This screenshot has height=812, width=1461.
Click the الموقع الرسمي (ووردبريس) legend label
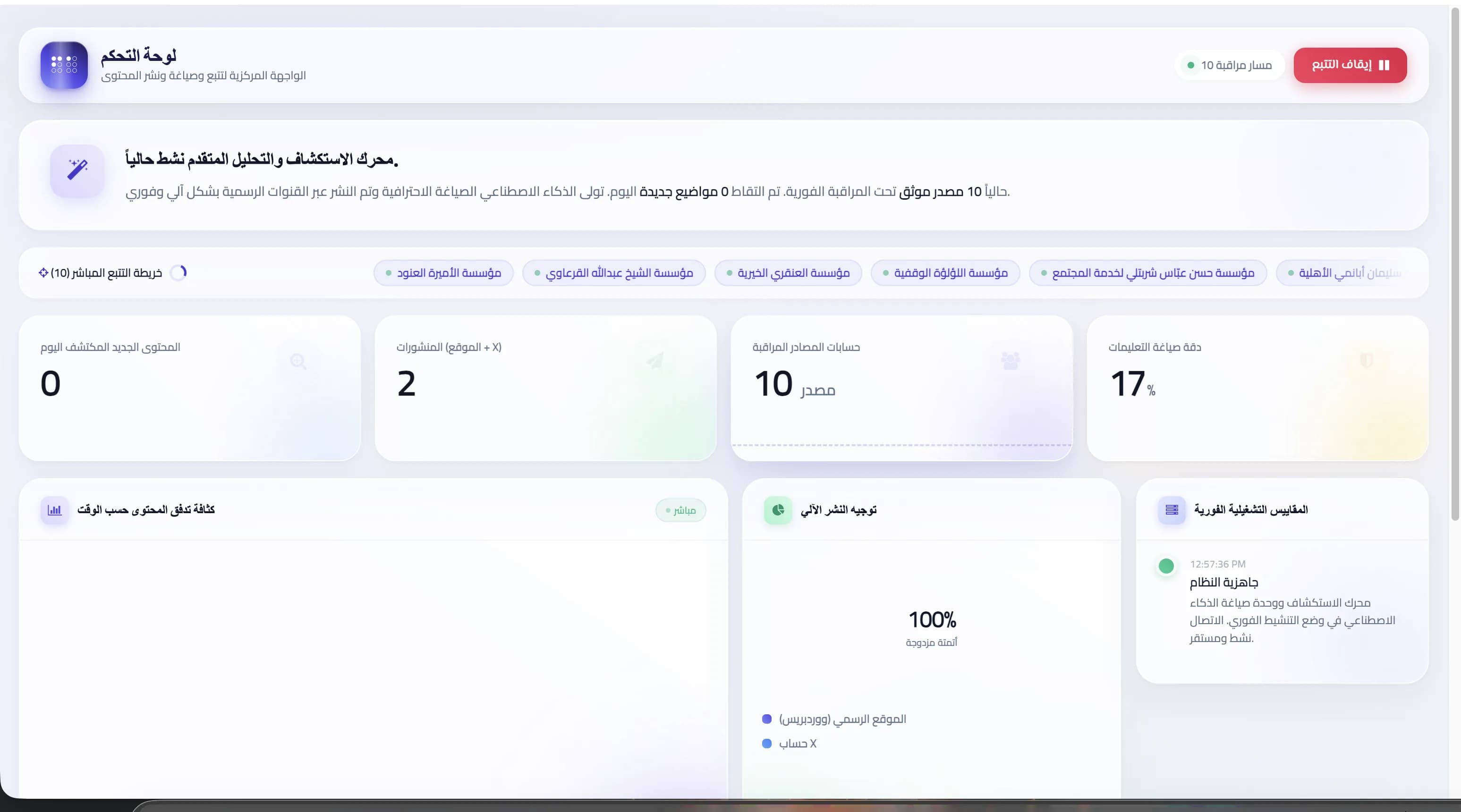(x=843, y=719)
